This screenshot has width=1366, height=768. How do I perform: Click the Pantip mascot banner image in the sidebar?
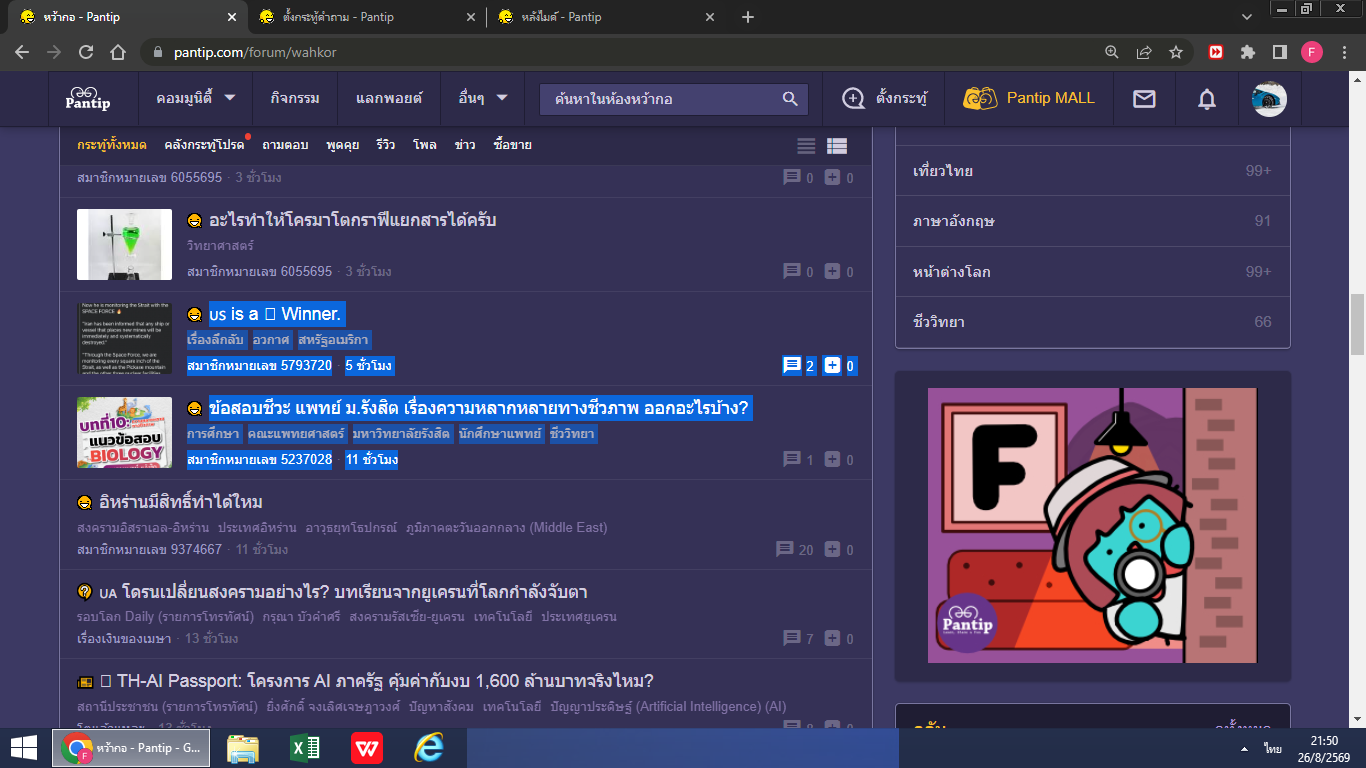click(1092, 526)
